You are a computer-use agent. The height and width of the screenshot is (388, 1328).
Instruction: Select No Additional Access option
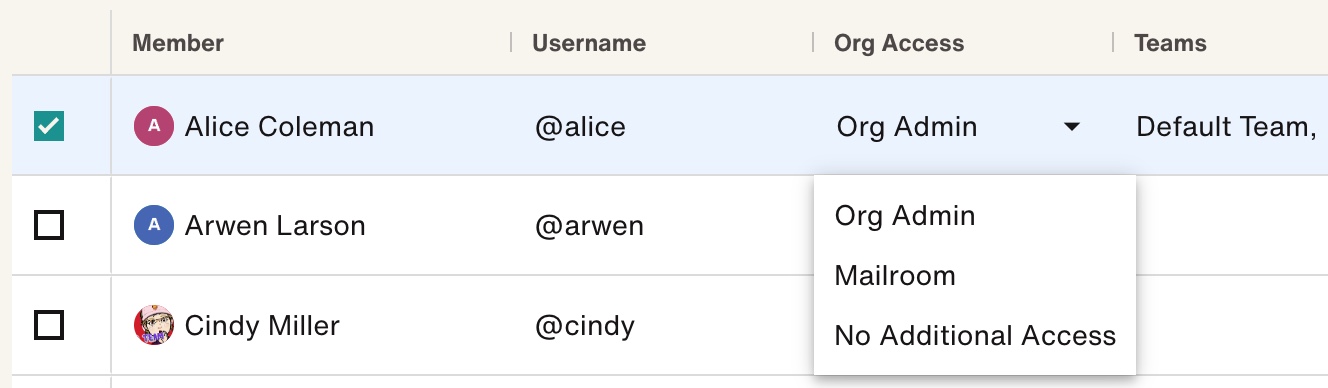975,336
